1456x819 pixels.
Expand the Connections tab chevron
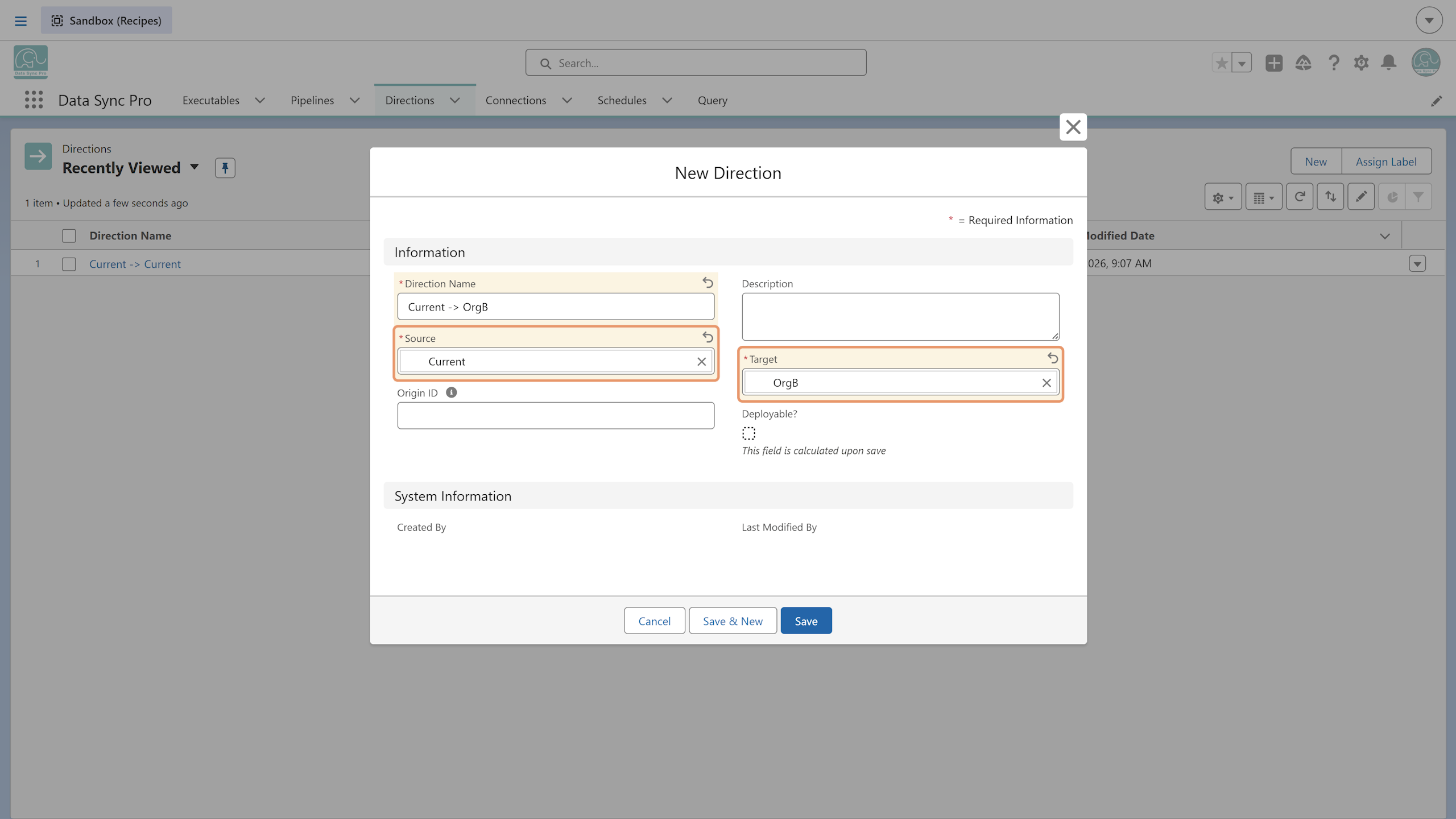click(x=567, y=100)
